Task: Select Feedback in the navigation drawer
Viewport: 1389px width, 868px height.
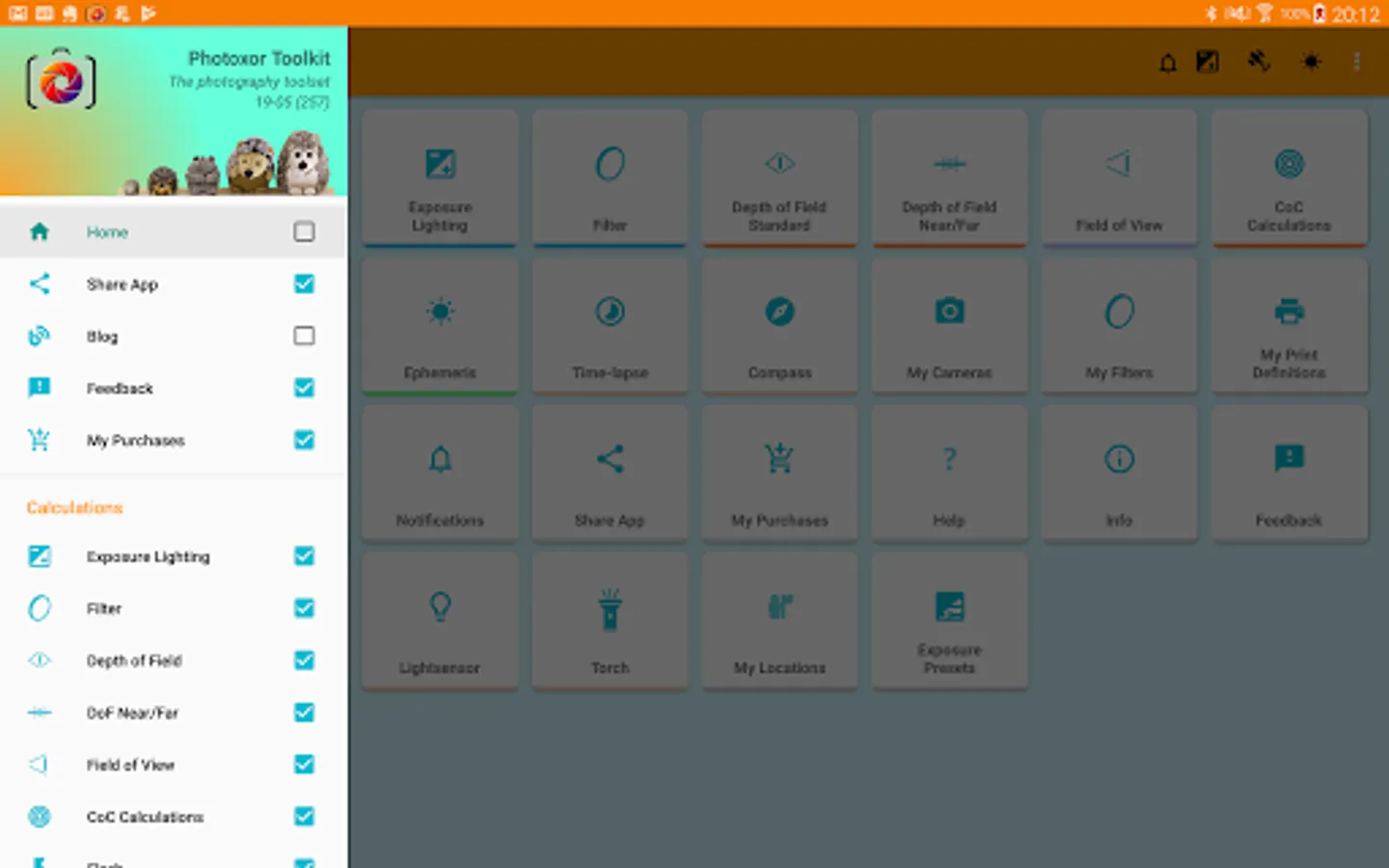Action: click(174, 388)
